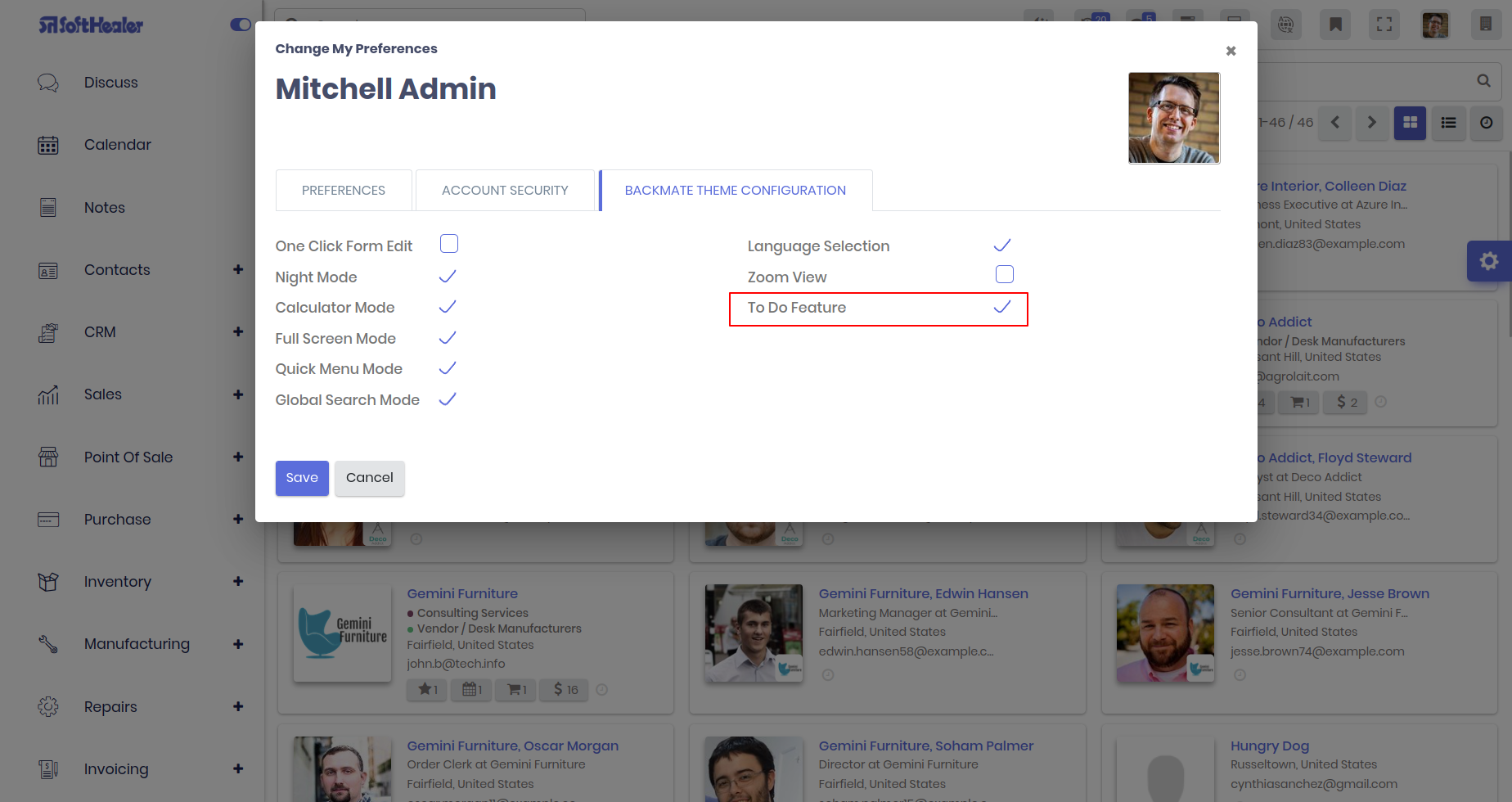The height and width of the screenshot is (802, 1512).
Task: Click the Manufacturing wrench icon
Action: click(x=48, y=644)
